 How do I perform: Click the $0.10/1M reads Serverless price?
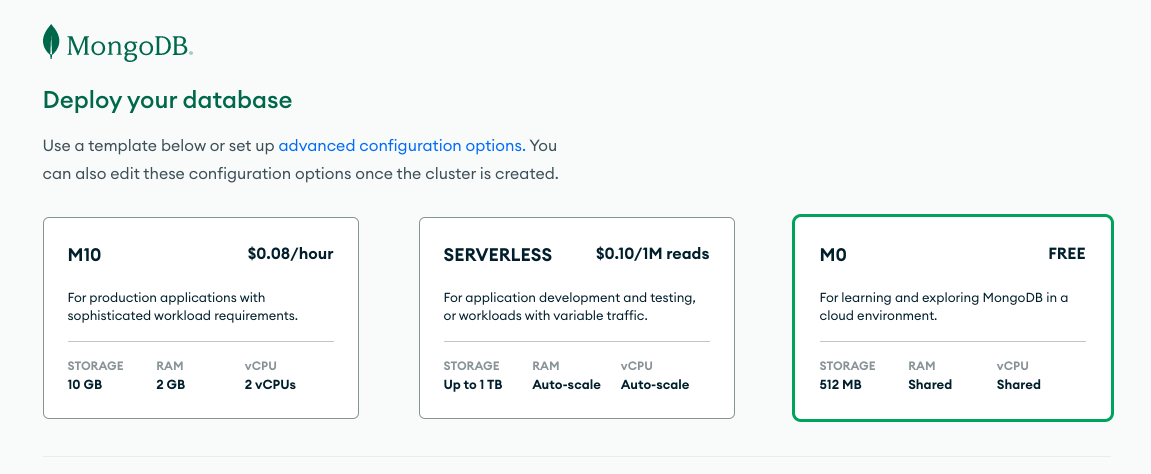pyautogui.click(x=652, y=254)
